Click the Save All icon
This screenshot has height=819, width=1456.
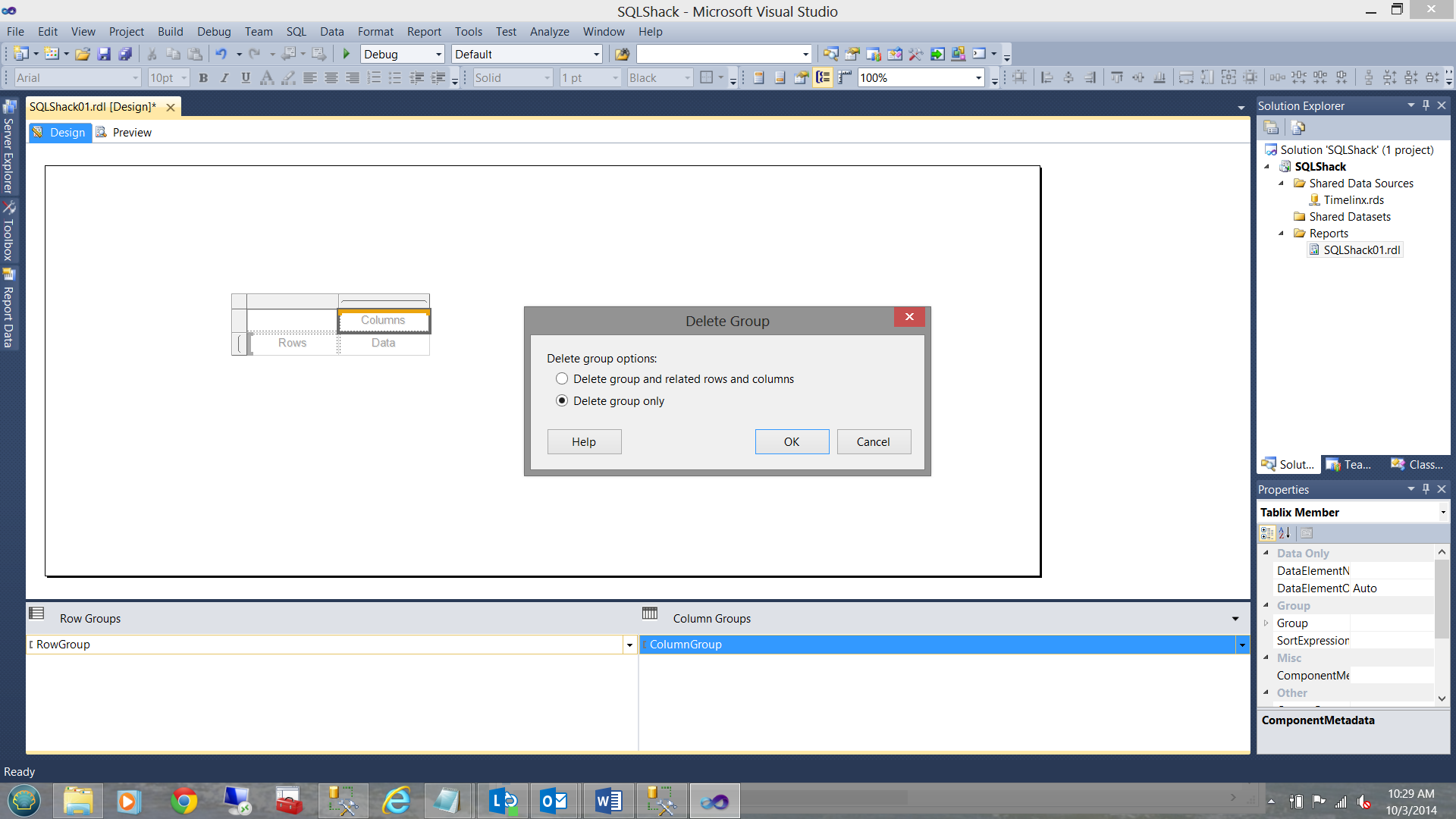click(x=125, y=54)
